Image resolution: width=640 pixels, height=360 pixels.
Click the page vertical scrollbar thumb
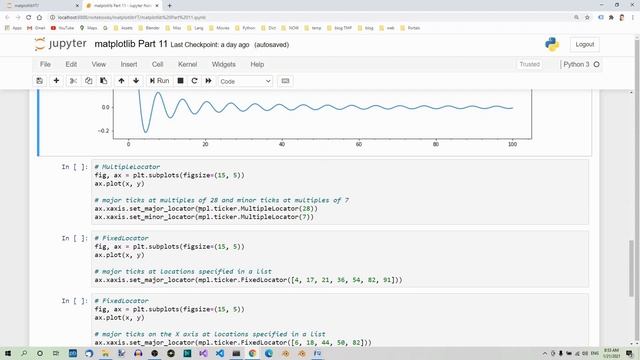point(631,267)
